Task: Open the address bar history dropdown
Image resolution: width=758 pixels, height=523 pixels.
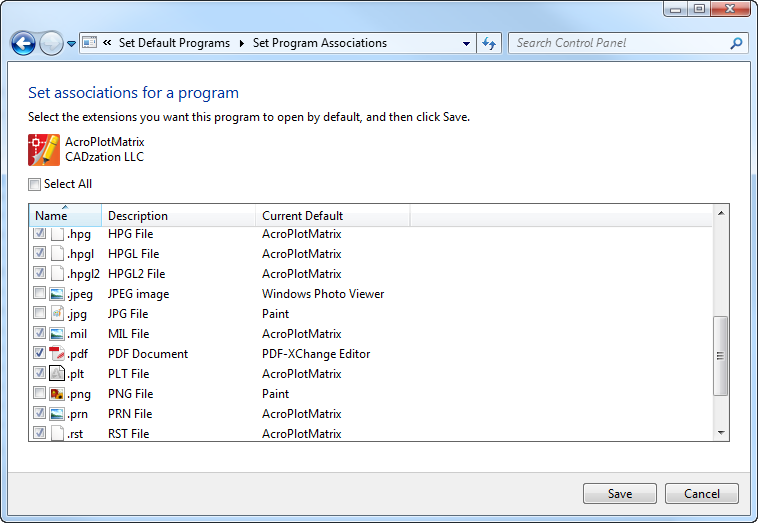Action: tap(466, 44)
